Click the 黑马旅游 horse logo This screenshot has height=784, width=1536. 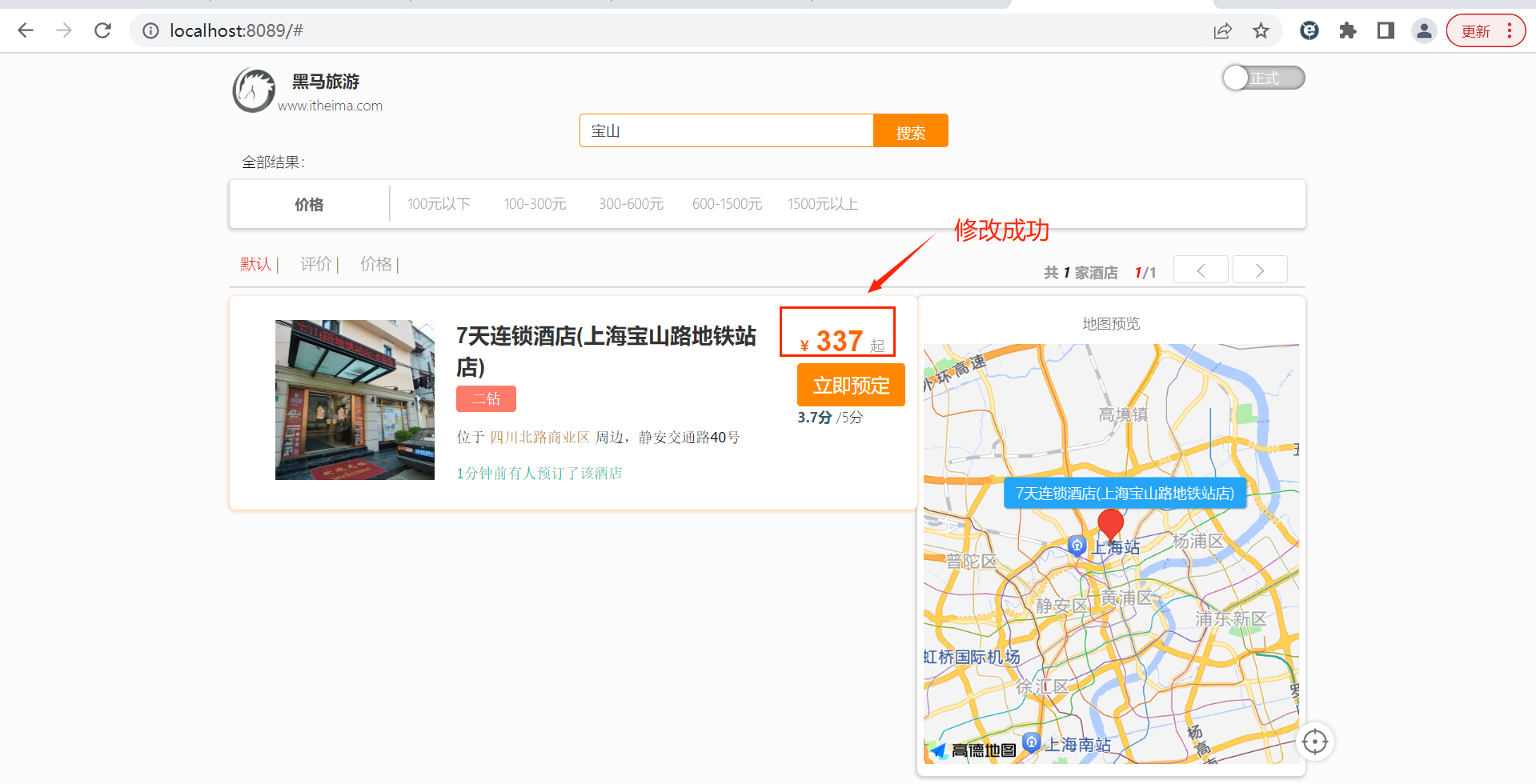click(x=254, y=90)
